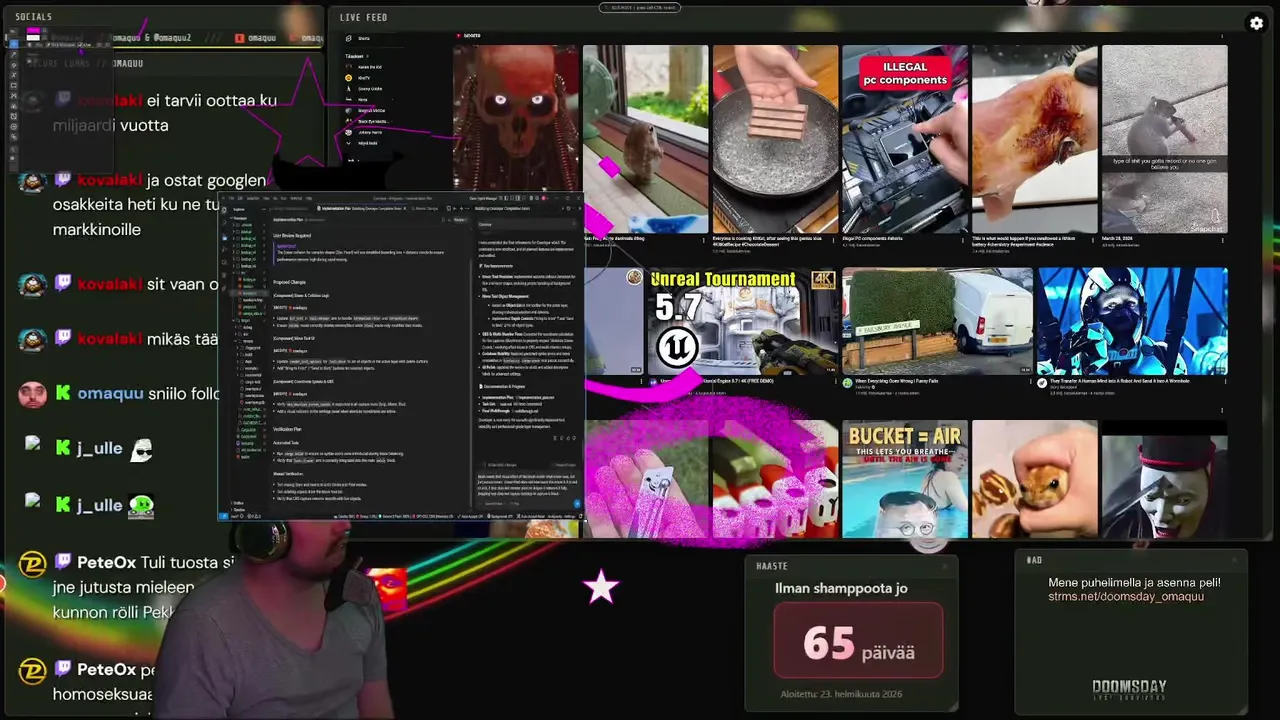Play the KitKat cooking pan short

click(776, 140)
